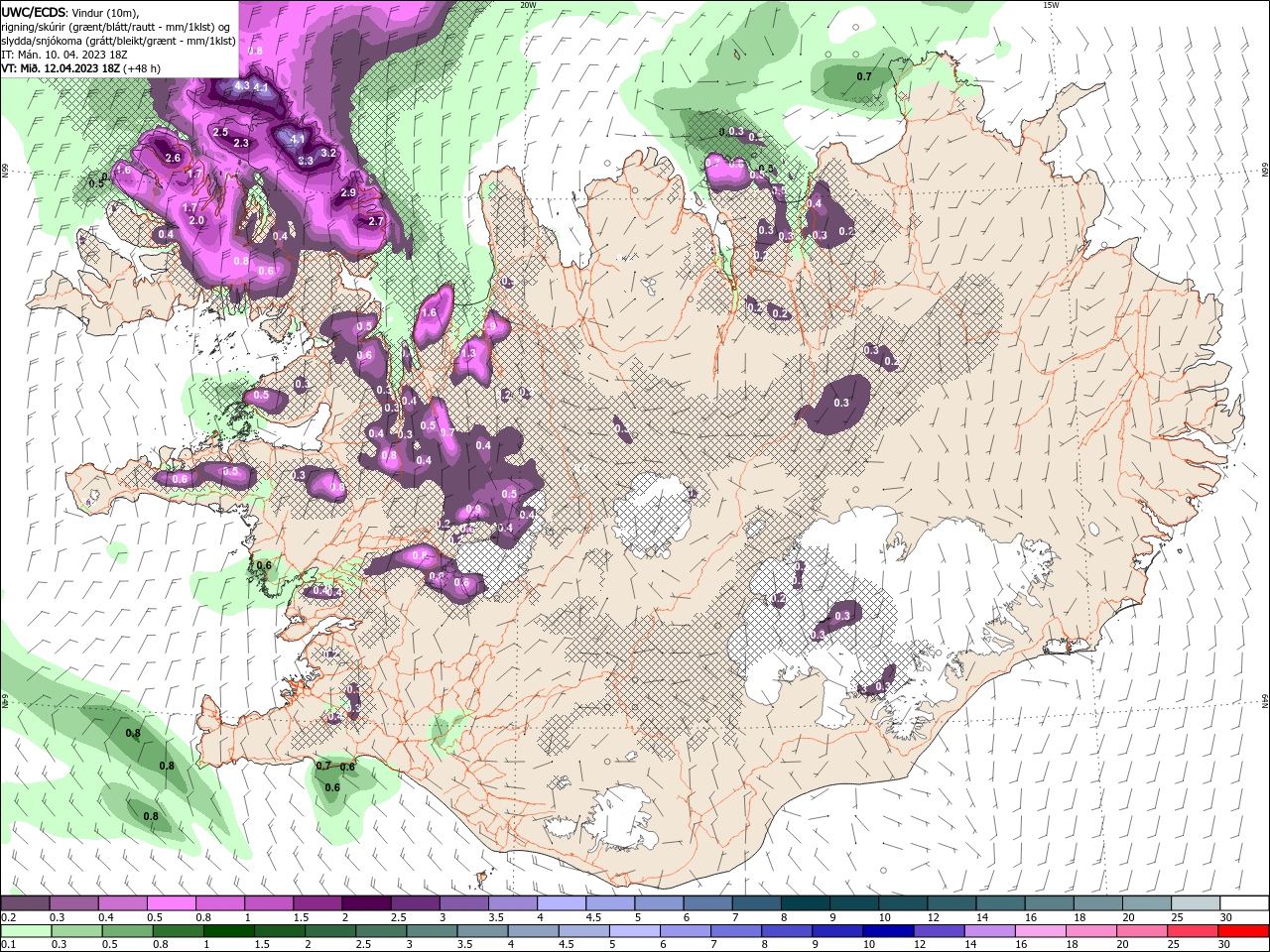Click the 1.3 snowfall value on the map
The height and width of the screenshot is (952, 1270).
(x=469, y=353)
